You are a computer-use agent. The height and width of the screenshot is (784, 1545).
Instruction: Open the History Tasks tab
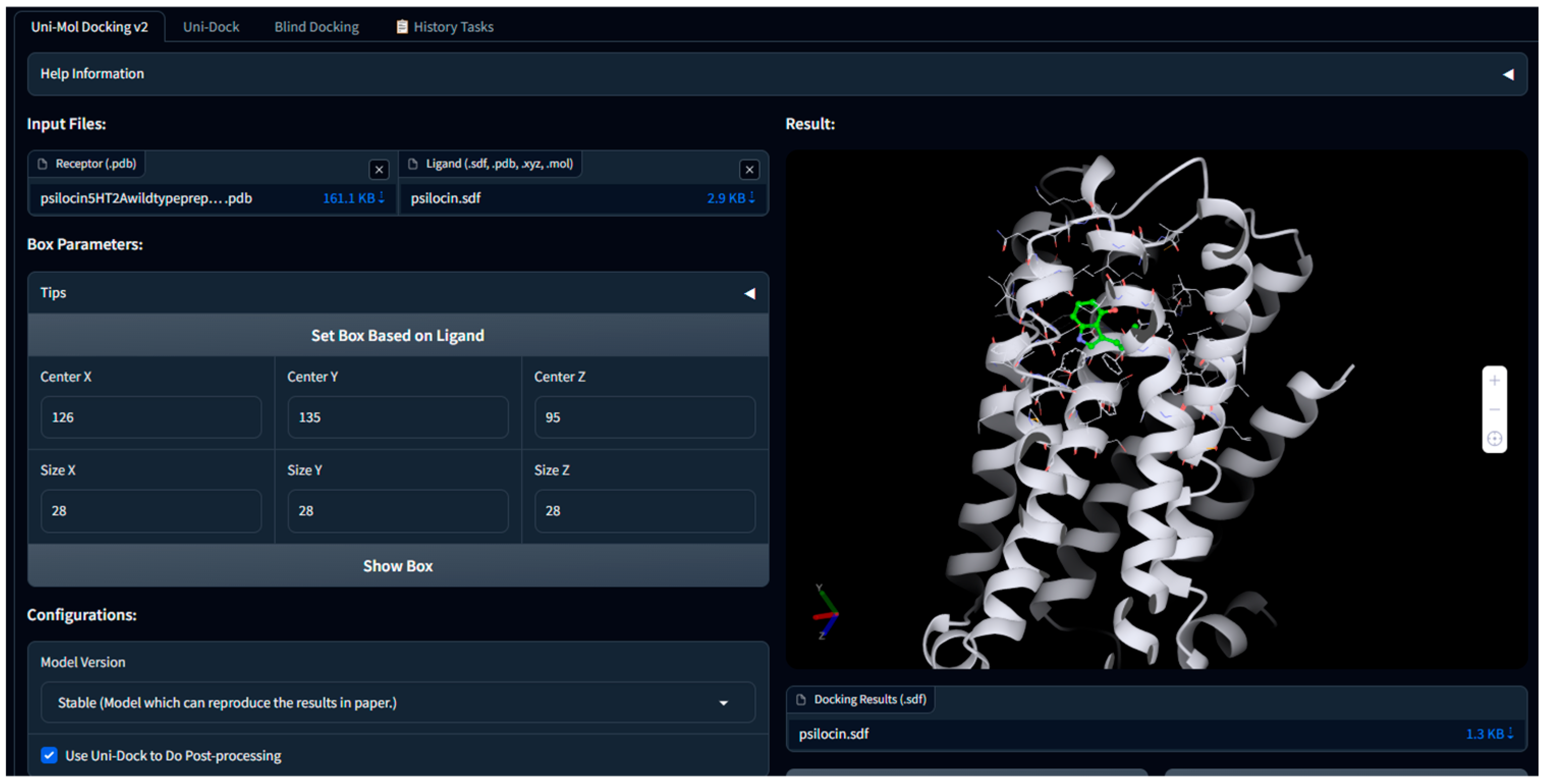444,27
